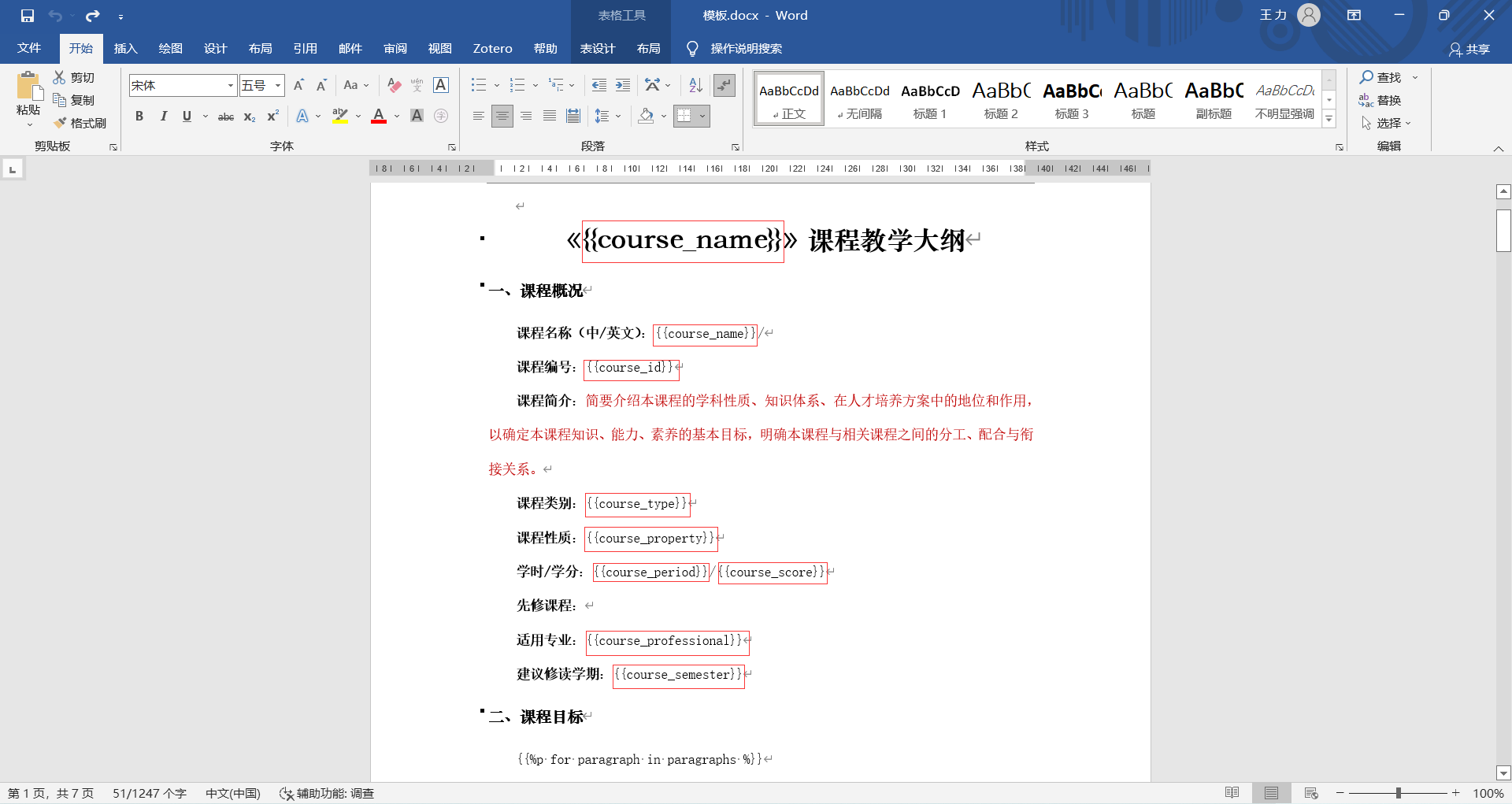Open borders dropdown arrow
This screenshot has width=1512, height=804.
click(702, 117)
